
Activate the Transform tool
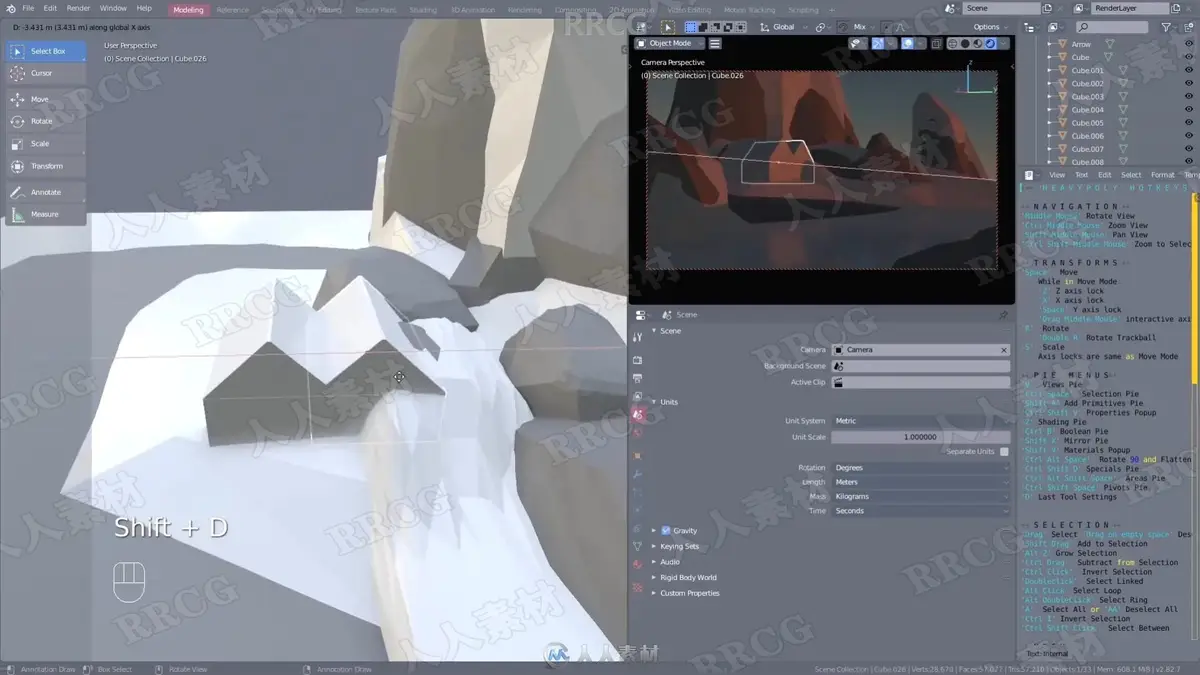(x=46, y=166)
